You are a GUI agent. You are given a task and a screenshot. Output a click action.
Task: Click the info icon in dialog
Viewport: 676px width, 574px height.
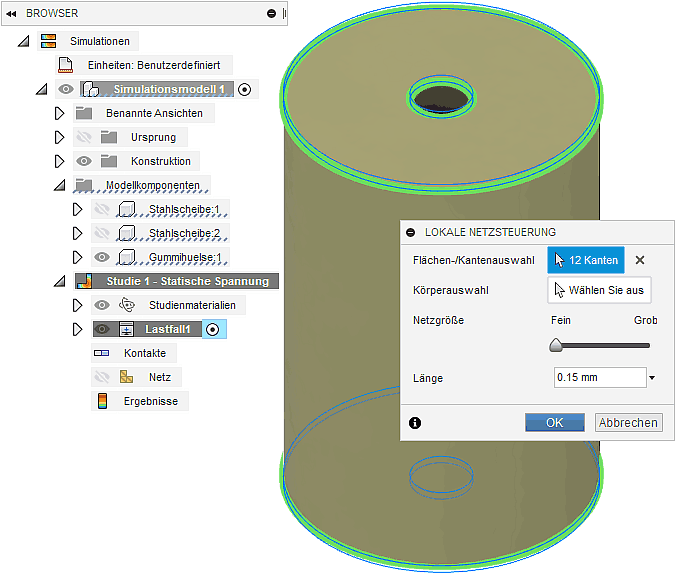415,423
